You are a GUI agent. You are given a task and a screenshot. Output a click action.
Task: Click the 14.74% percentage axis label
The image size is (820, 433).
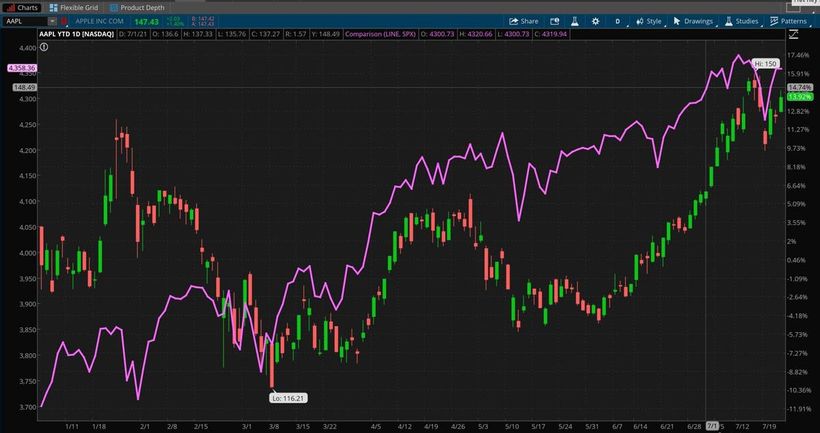(800, 87)
